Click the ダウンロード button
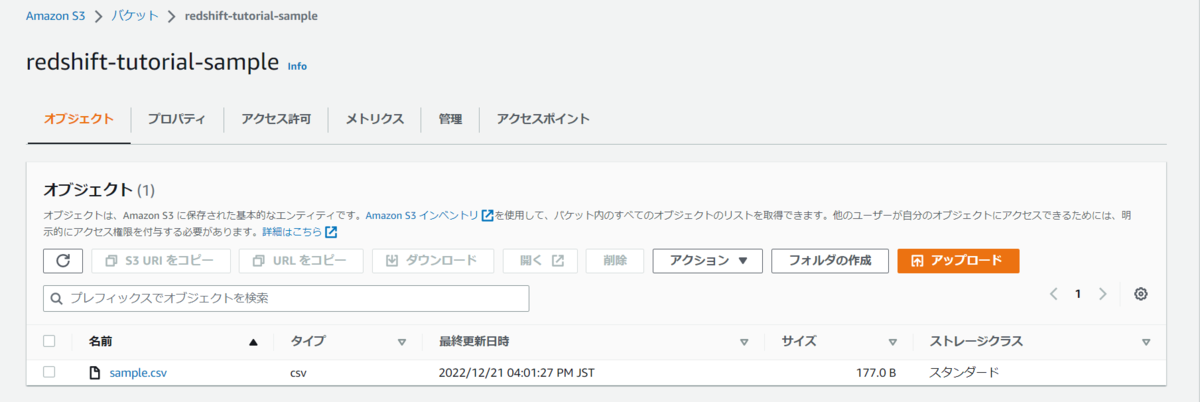This screenshot has height=402, width=1200. point(432,261)
